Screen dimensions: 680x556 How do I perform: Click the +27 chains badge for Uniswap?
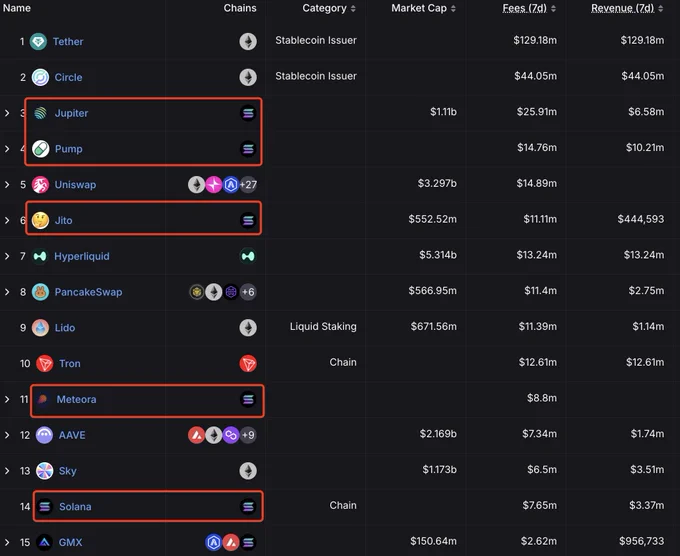(x=248, y=185)
